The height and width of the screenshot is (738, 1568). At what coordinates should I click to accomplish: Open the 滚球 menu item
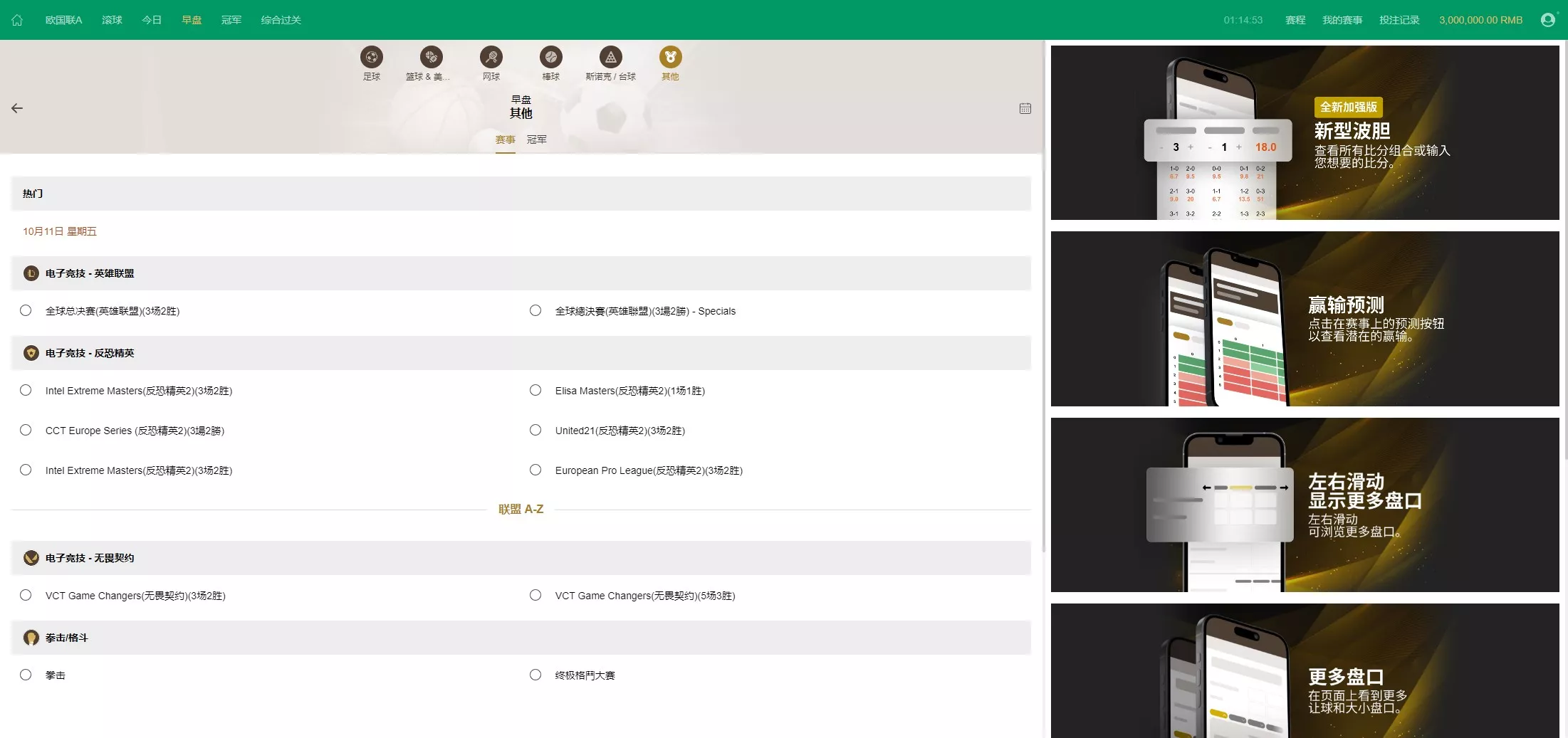111,19
